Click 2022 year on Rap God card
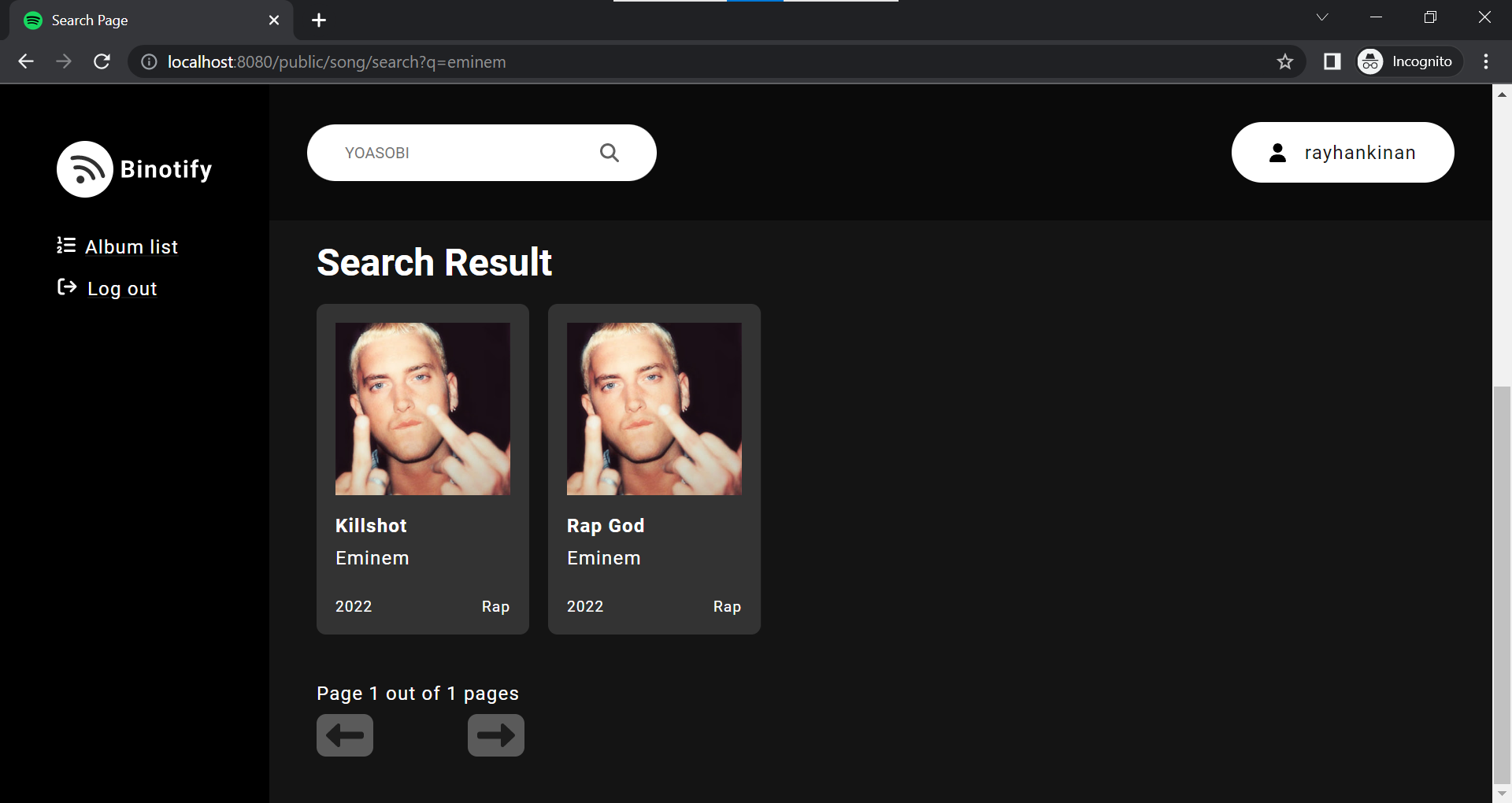1512x803 pixels. [585, 606]
